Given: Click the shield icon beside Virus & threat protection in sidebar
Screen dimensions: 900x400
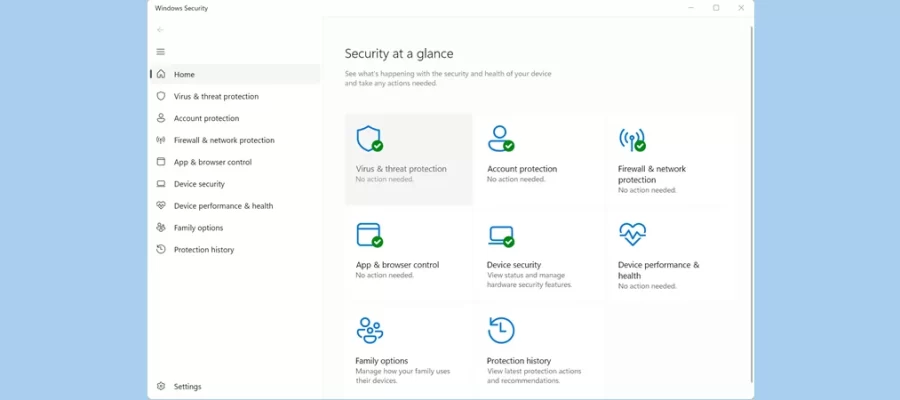Looking at the screenshot, I should [x=161, y=96].
